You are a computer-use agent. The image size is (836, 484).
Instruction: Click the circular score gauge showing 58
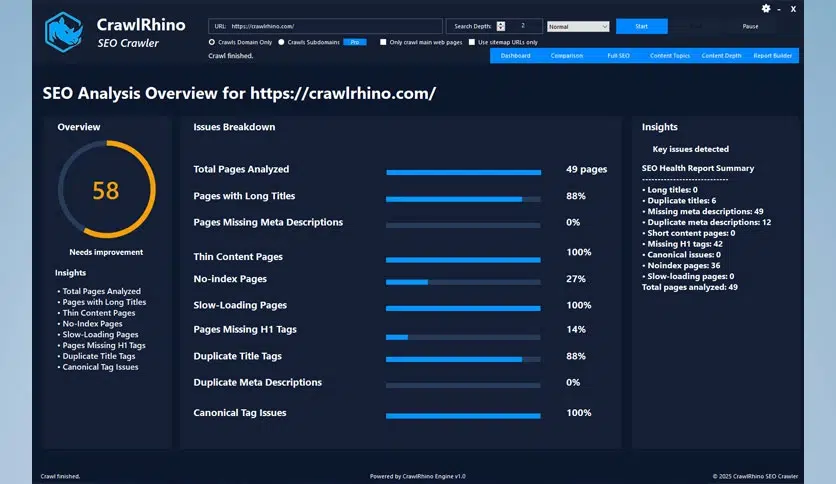point(106,190)
